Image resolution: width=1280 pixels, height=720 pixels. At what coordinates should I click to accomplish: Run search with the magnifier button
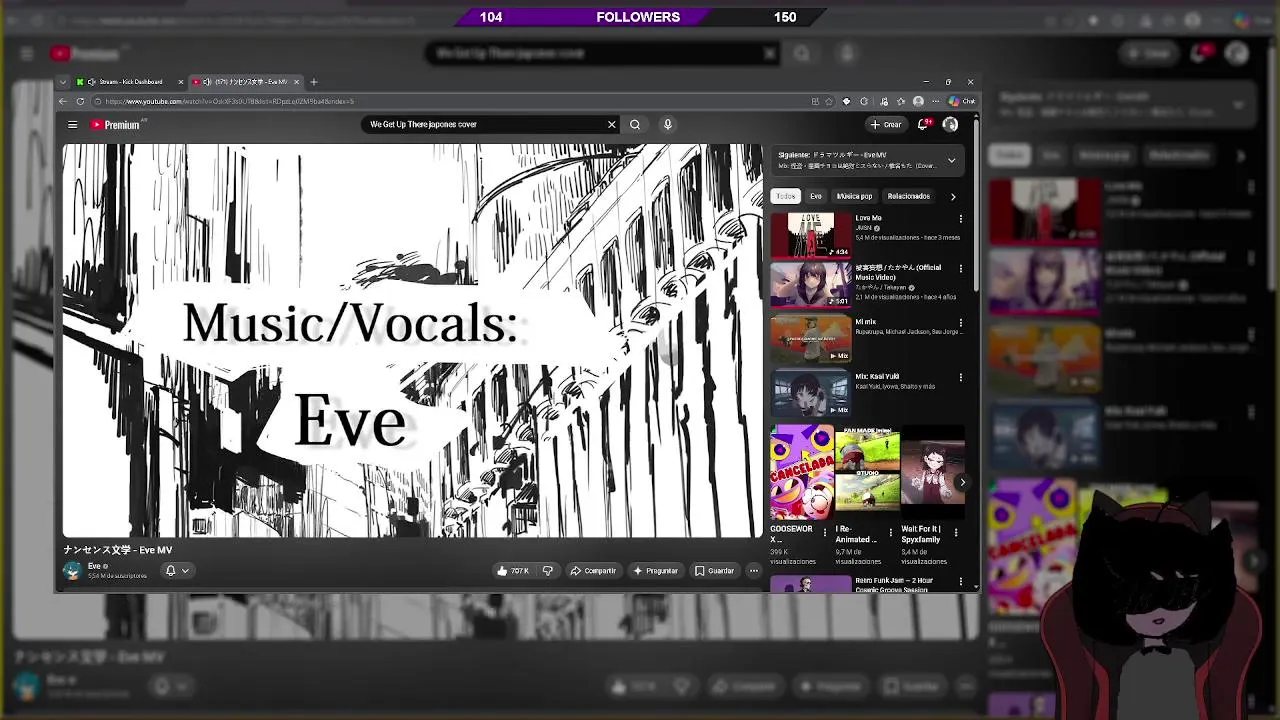click(635, 124)
